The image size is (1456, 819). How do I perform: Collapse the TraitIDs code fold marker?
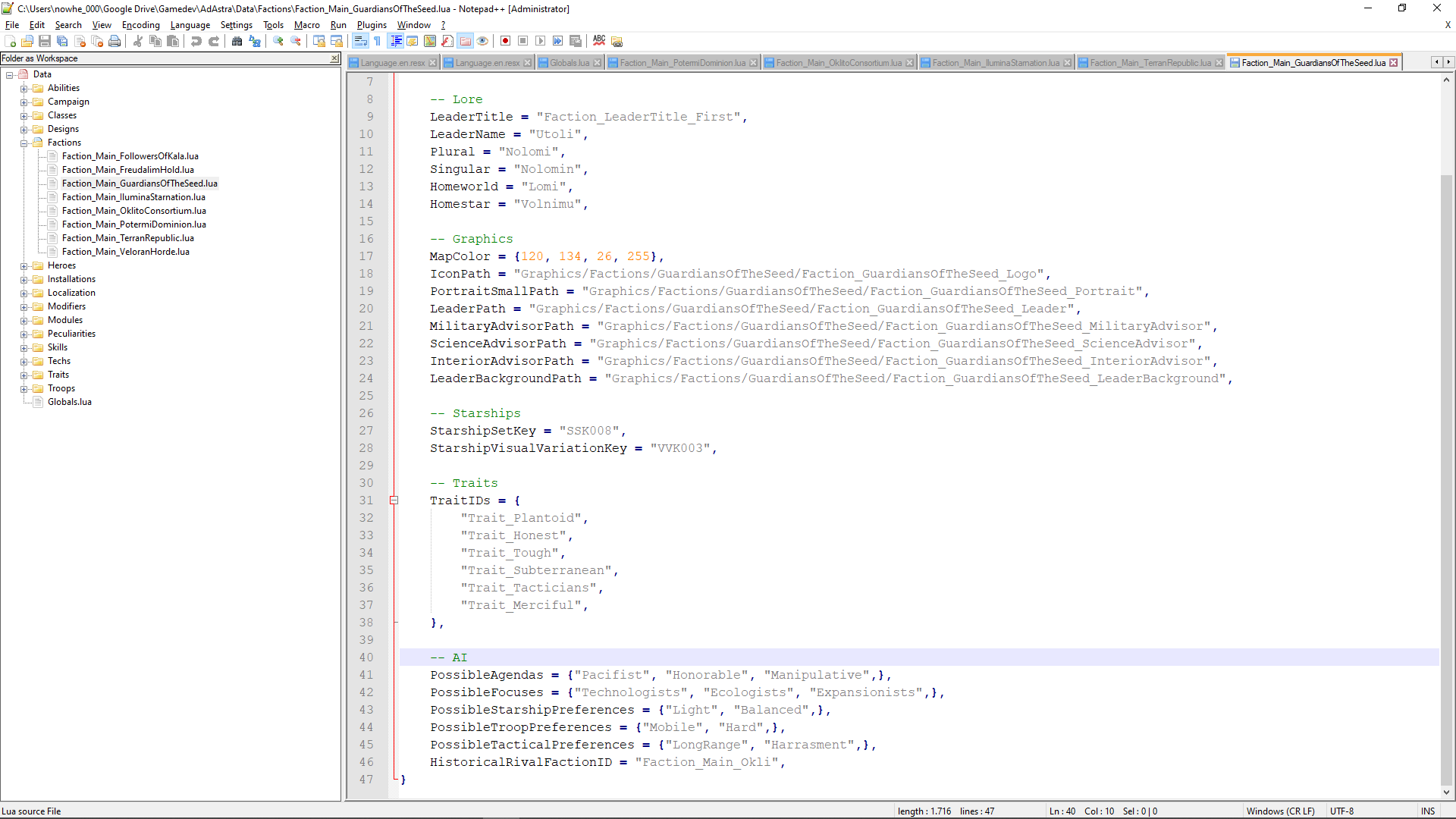(x=394, y=500)
